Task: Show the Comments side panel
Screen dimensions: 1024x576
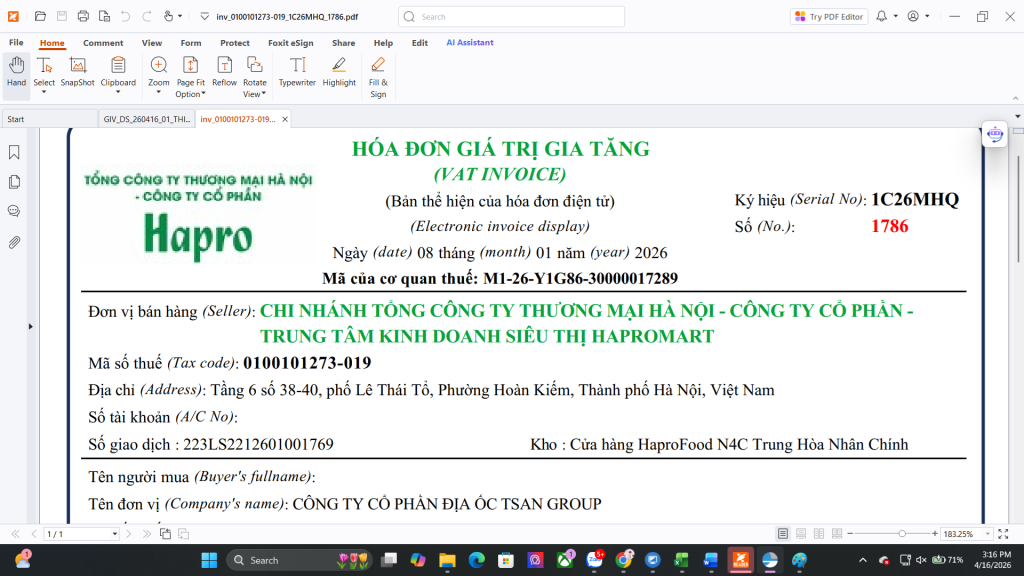Action: (14, 211)
